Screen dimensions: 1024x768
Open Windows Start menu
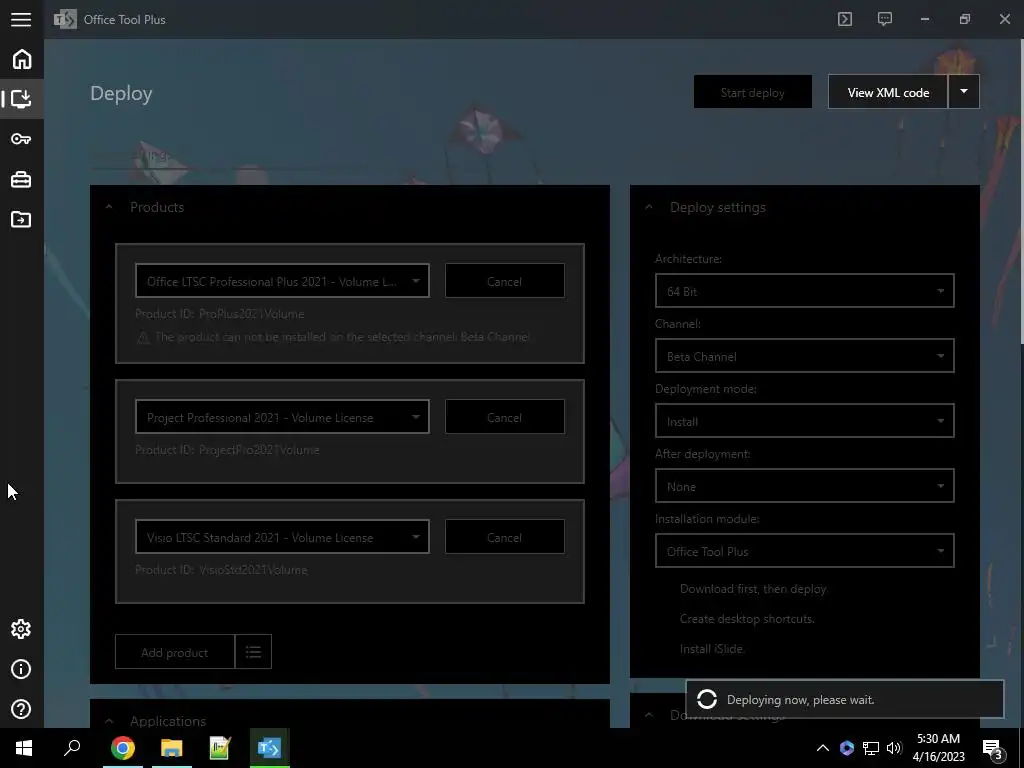coord(24,748)
